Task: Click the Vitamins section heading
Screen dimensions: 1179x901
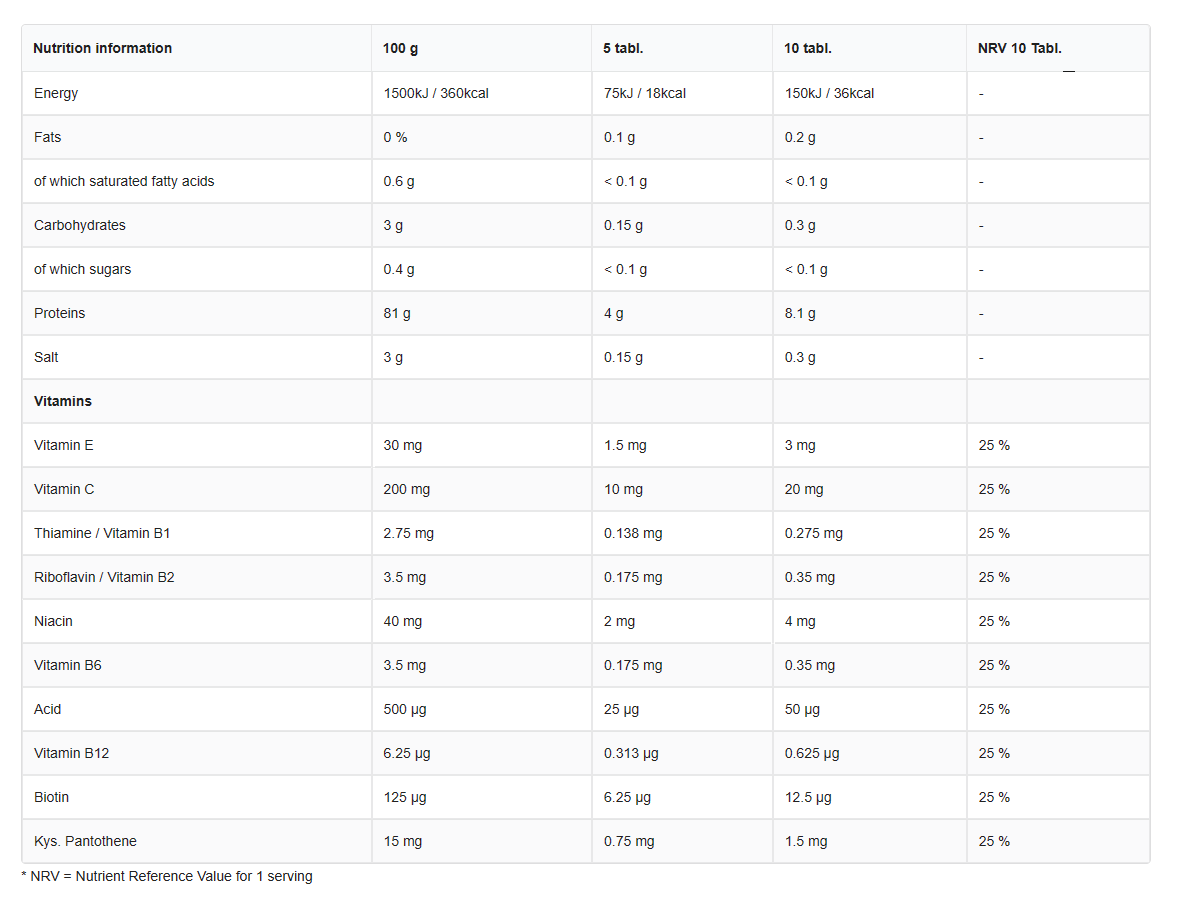Action: pyautogui.click(x=62, y=401)
